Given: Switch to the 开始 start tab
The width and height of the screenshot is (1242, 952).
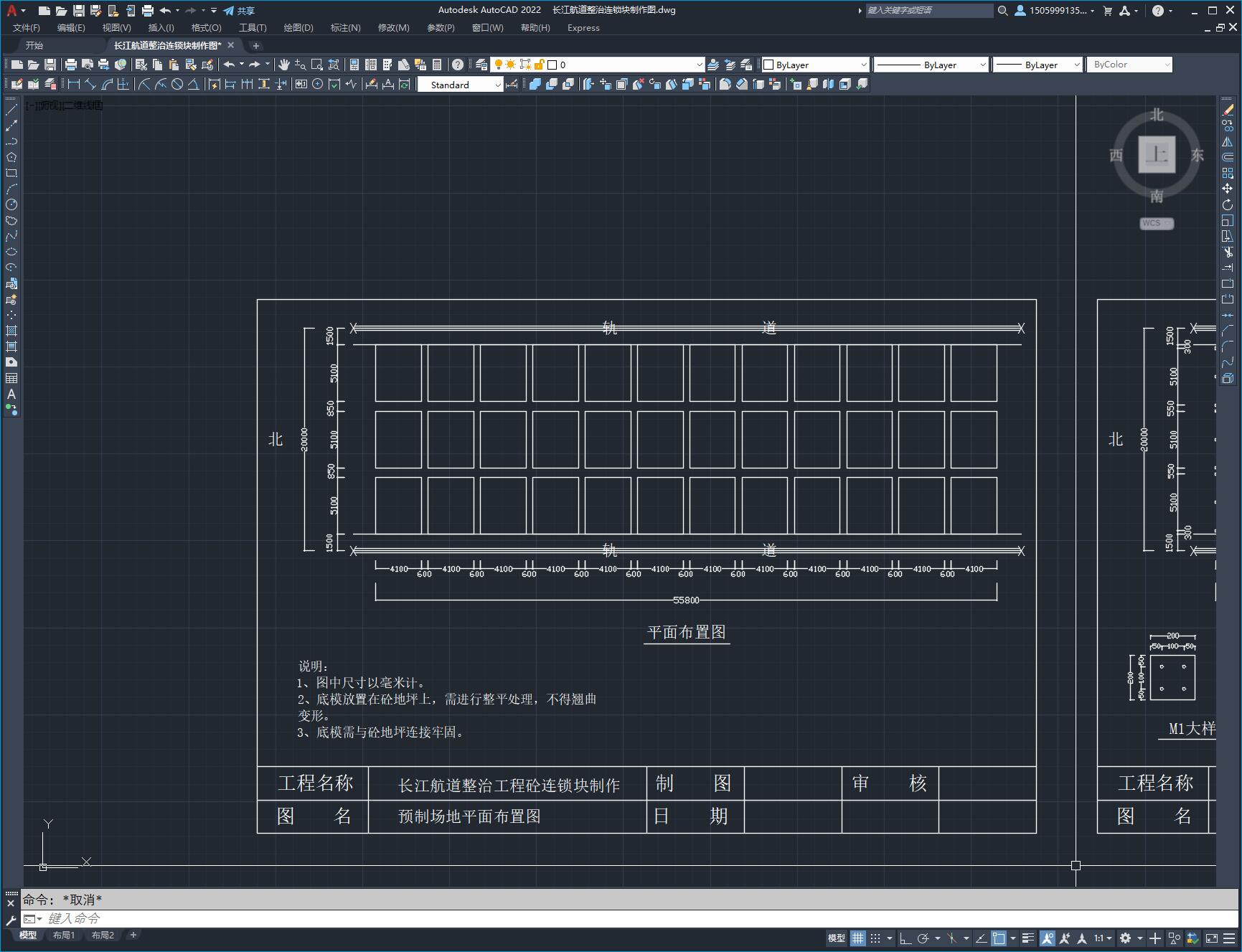Looking at the screenshot, I should click(34, 45).
